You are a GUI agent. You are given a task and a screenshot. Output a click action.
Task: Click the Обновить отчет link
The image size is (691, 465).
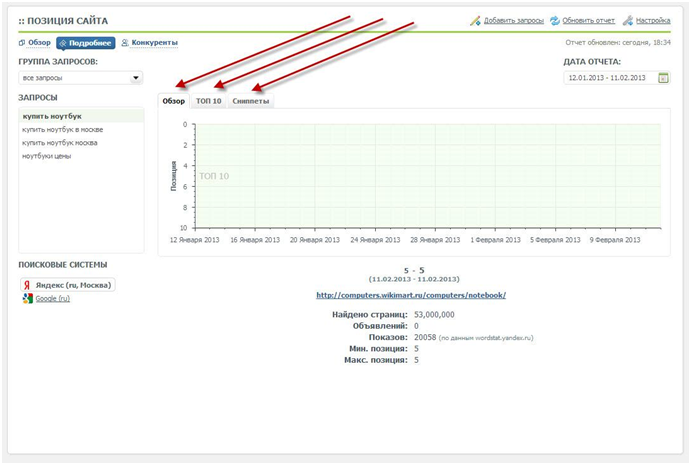point(588,21)
